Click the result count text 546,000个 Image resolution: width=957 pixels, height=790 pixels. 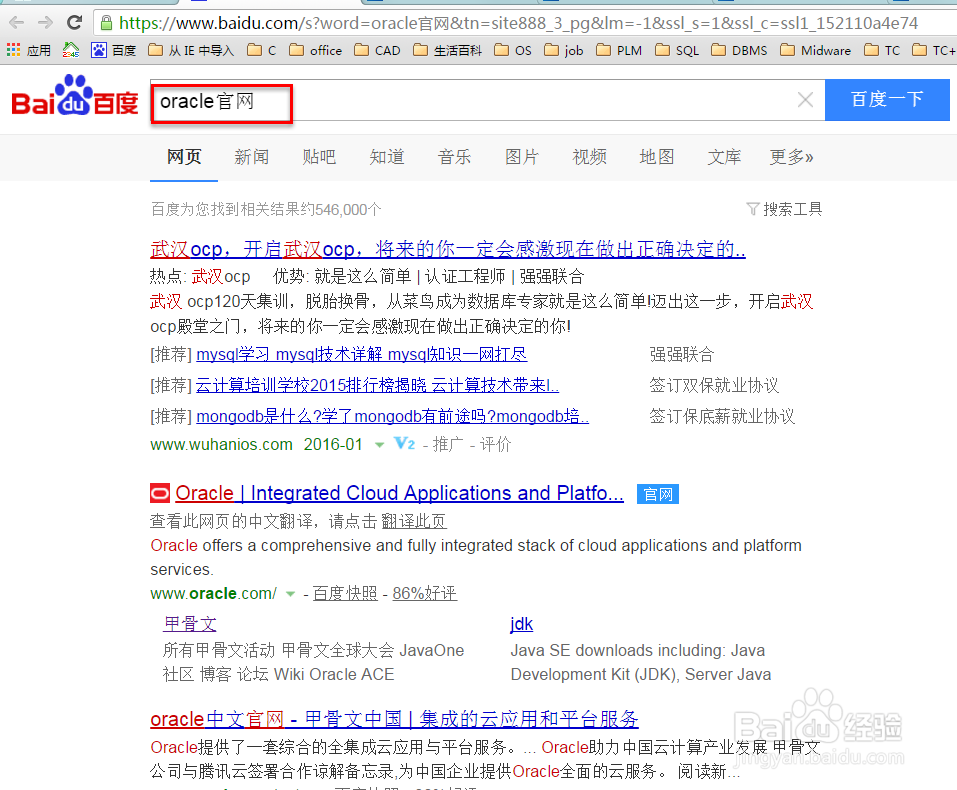tap(348, 209)
